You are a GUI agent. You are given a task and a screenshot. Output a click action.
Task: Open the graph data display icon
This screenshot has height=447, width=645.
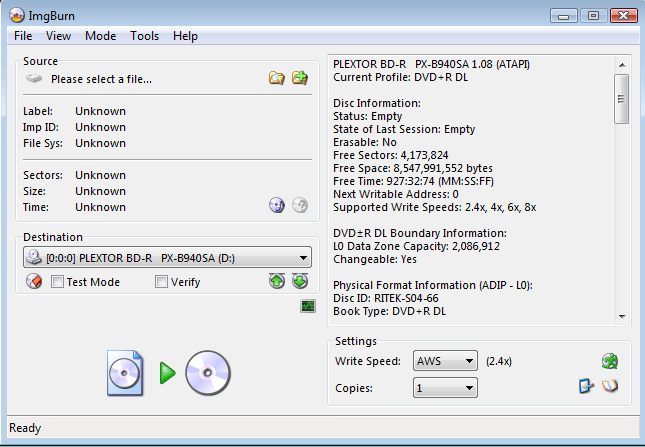(308, 306)
